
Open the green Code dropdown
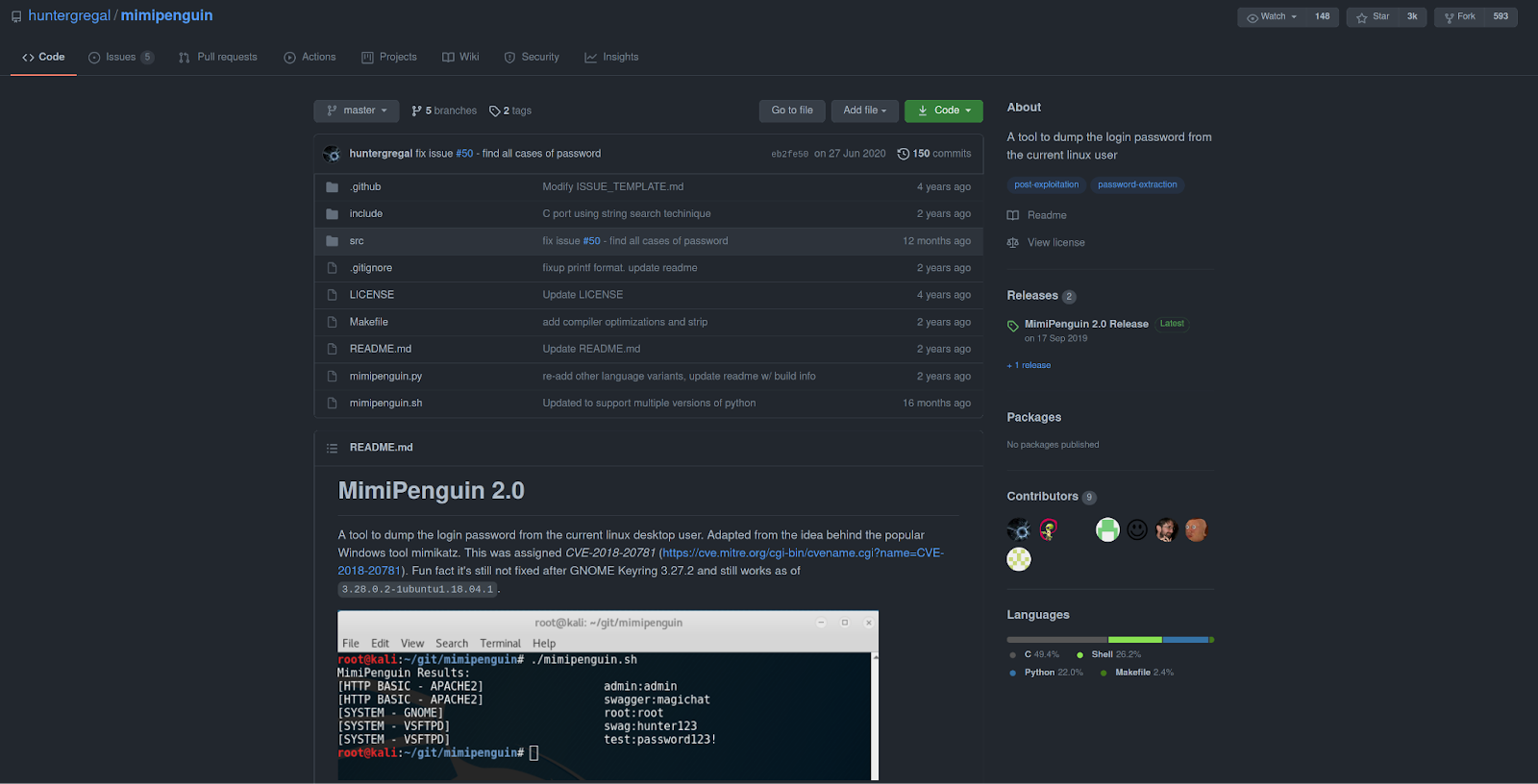coord(943,110)
